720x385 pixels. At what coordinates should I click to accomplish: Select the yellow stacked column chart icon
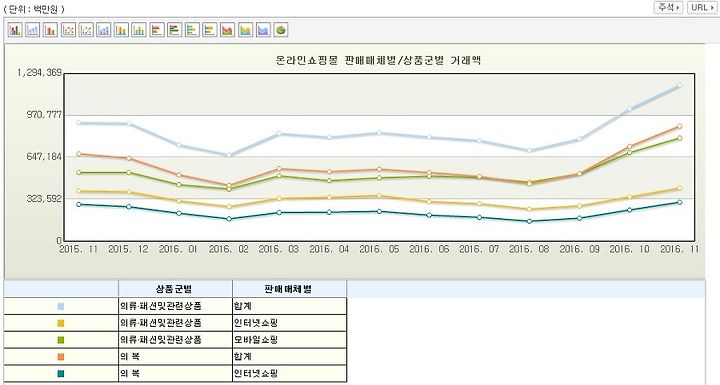pos(121,30)
